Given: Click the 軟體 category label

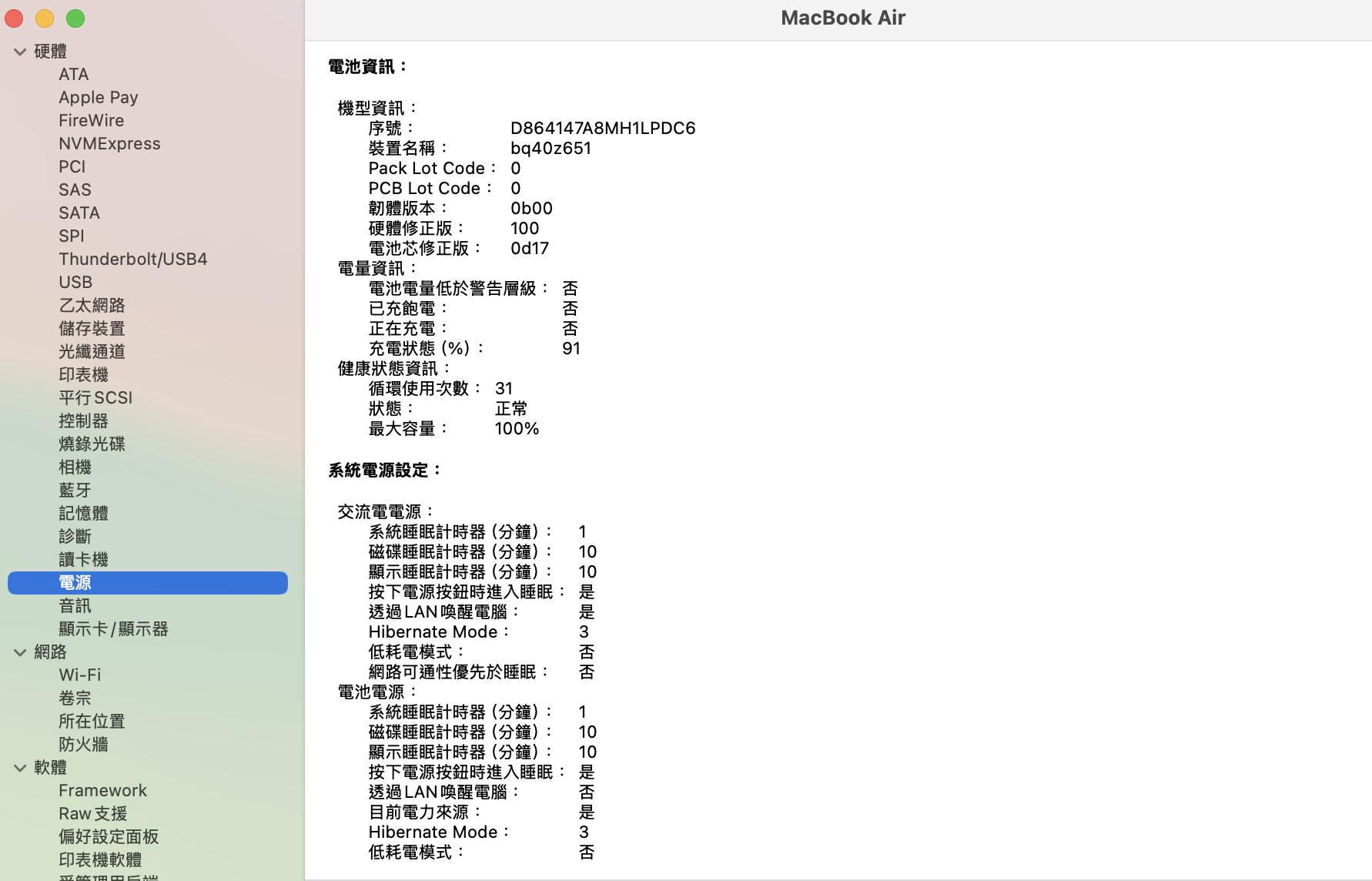Looking at the screenshot, I should coord(51,768).
